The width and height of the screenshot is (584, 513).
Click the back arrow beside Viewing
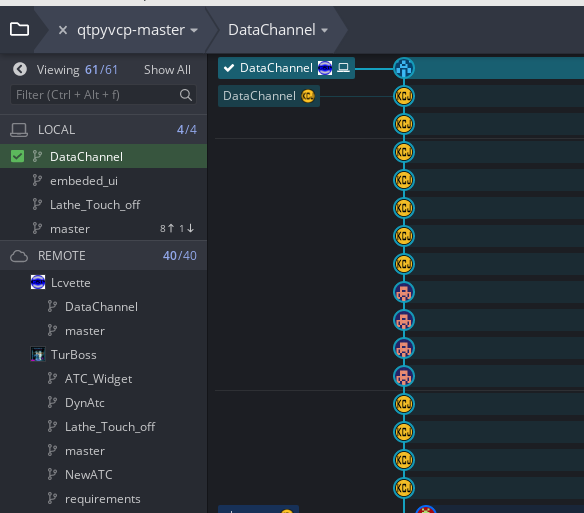(x=20, y=69)
